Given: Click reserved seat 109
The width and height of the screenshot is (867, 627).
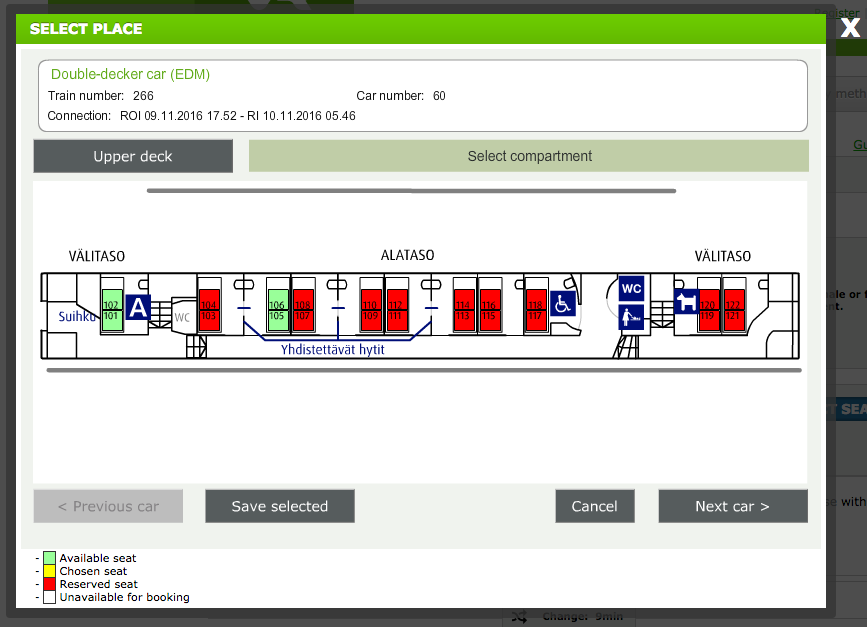Looking at the screenshot, I should (x=371, y=321).
